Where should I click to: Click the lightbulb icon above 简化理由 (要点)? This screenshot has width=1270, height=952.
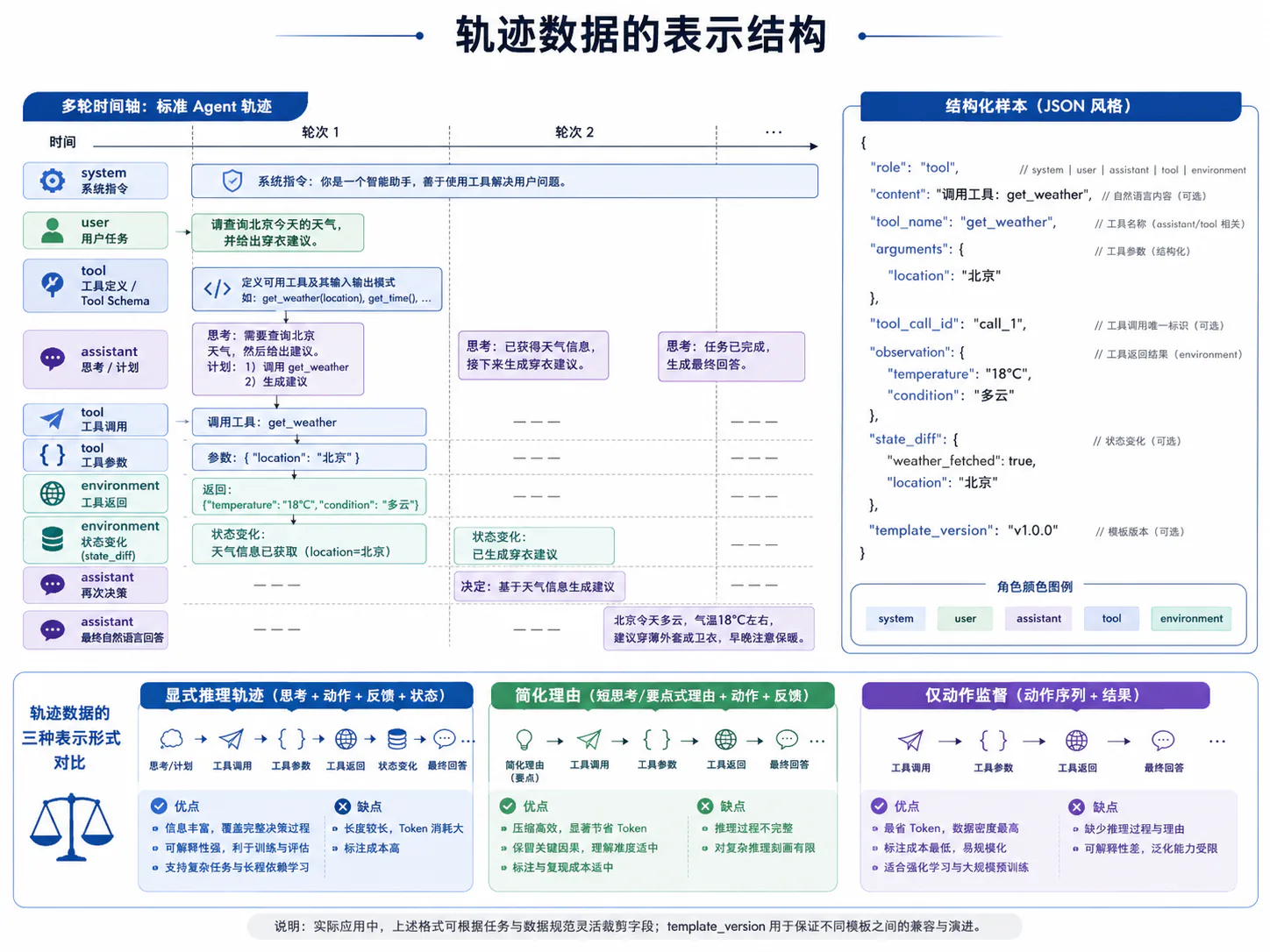click(x=524, y=740)
